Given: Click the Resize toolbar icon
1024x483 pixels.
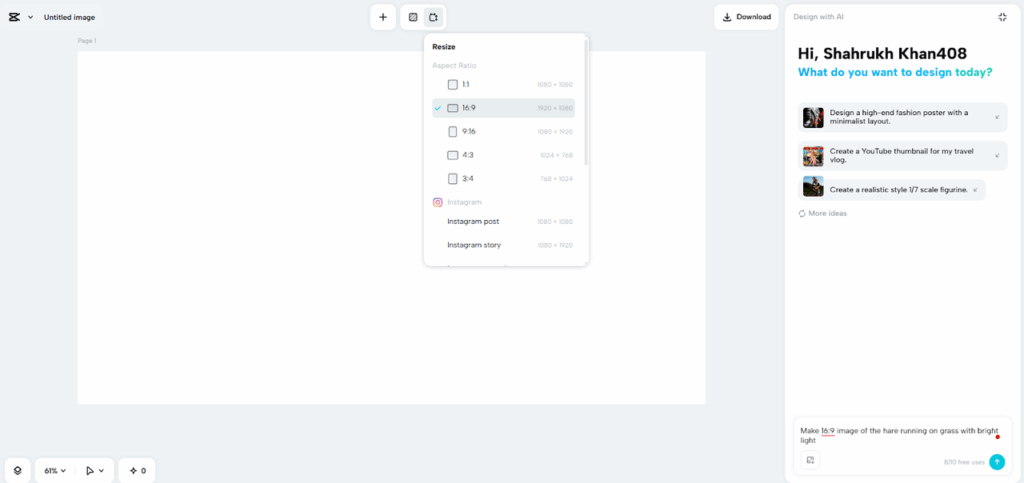Looking at the screenshot, I should pyautogui.click(x=433, y=17).
